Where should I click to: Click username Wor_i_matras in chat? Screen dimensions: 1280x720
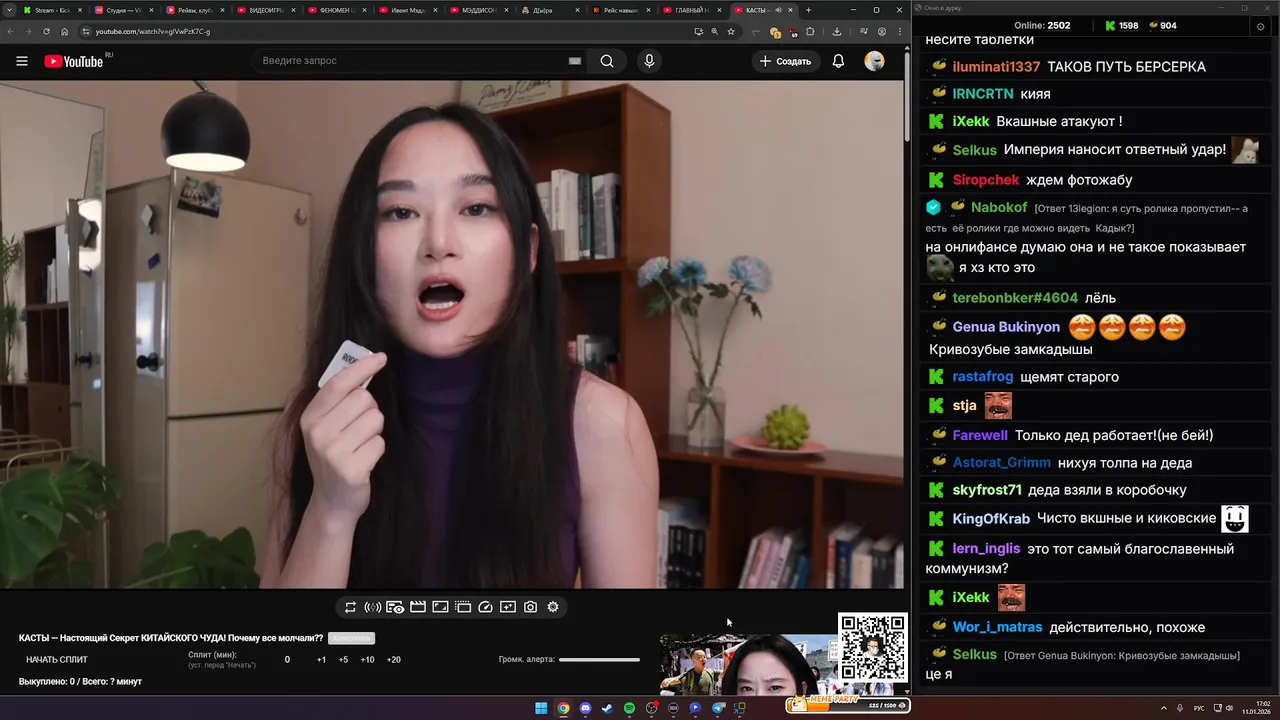[x=997, y=627]
